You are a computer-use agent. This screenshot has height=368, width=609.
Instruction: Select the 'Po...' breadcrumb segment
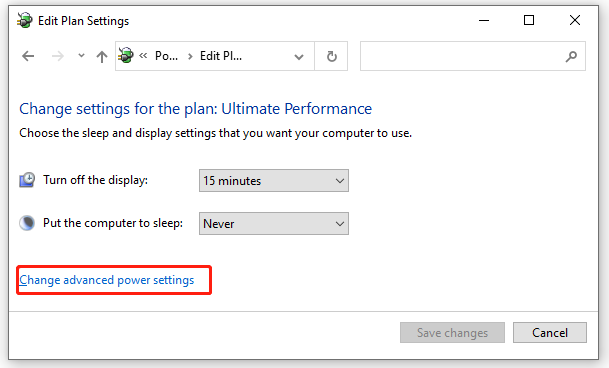(x=166, y=56)
